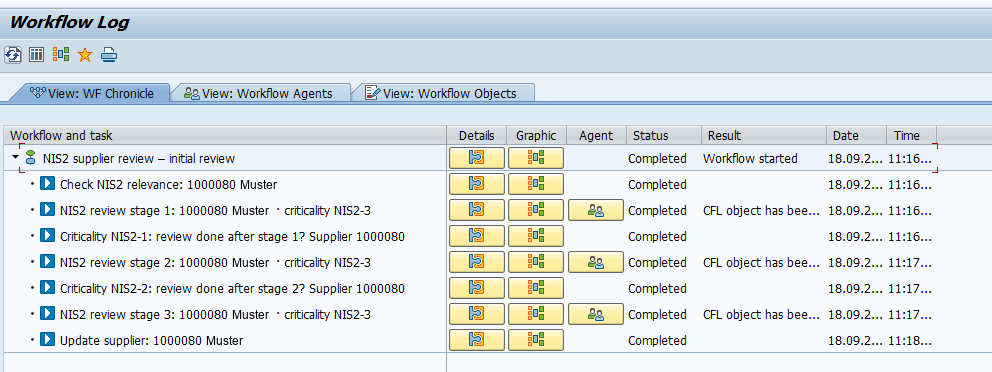Switch to View: WF Chronicle tab
Viewport: 992px width, 372px height.
[92, 94]
